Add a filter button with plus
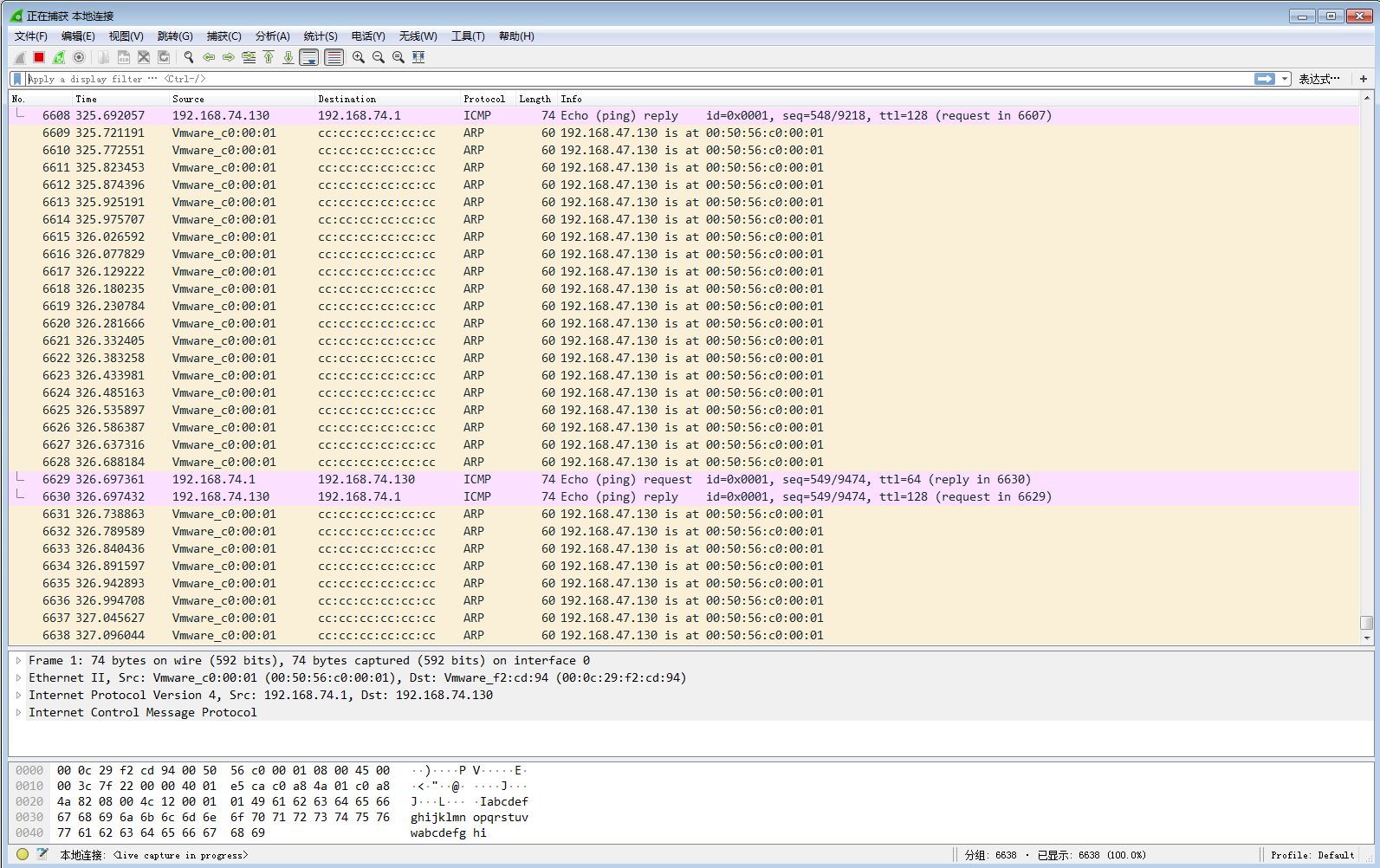This screenshot has height=868, width=1380. (x=1364, y=79)
